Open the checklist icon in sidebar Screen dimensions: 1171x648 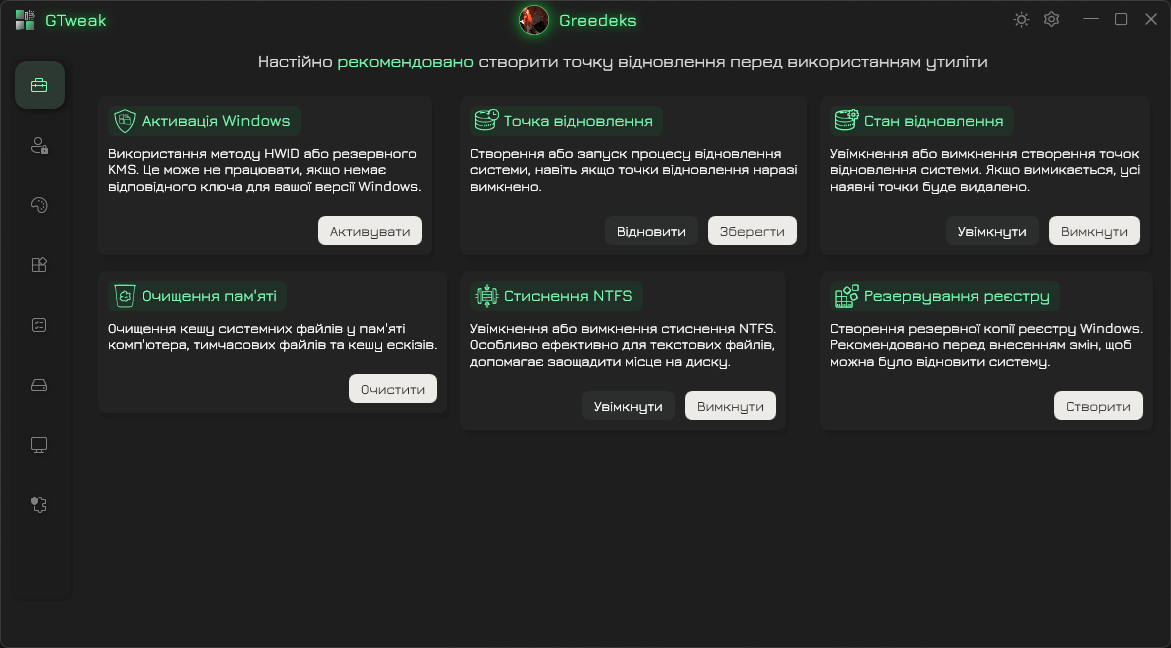[40, 325]
